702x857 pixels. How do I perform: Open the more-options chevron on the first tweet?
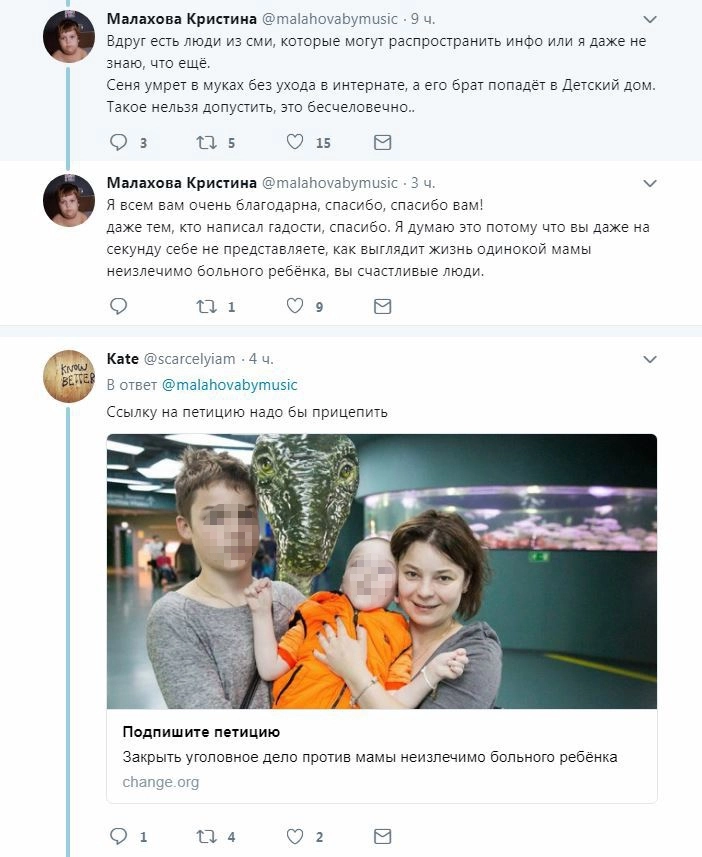coord(650,20)
